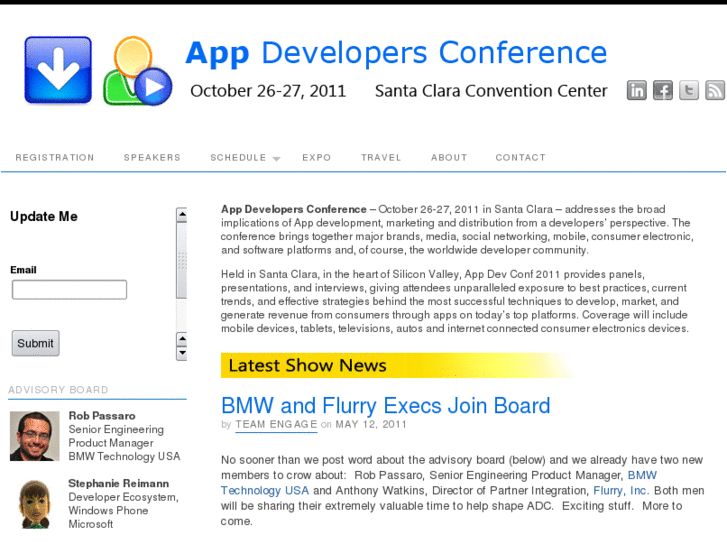Image resolution: width=727 pixels, height=545 pixels.
Task: Focus the Email input field
Action: (x=70, y=289)
